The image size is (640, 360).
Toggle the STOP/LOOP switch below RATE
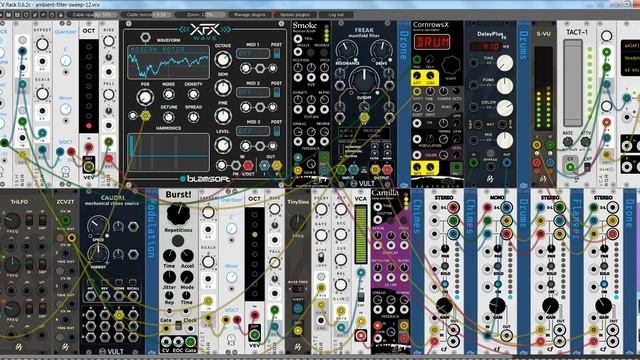[321, 258]
